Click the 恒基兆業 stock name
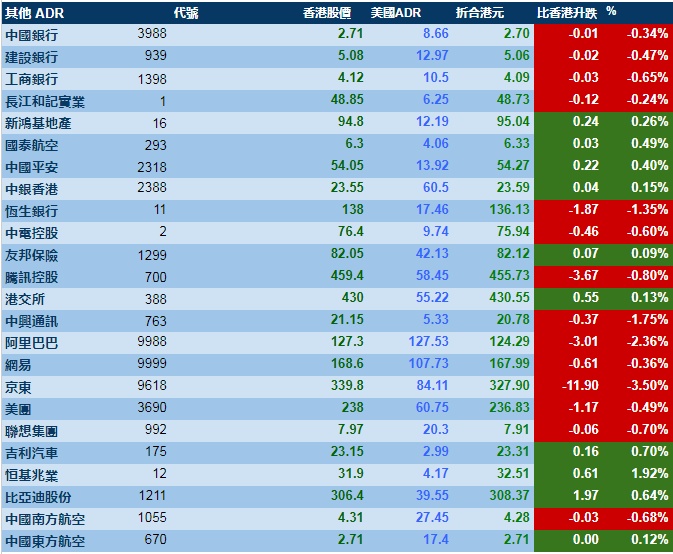Viewport: 673px width, 554px height. [31, 475]
